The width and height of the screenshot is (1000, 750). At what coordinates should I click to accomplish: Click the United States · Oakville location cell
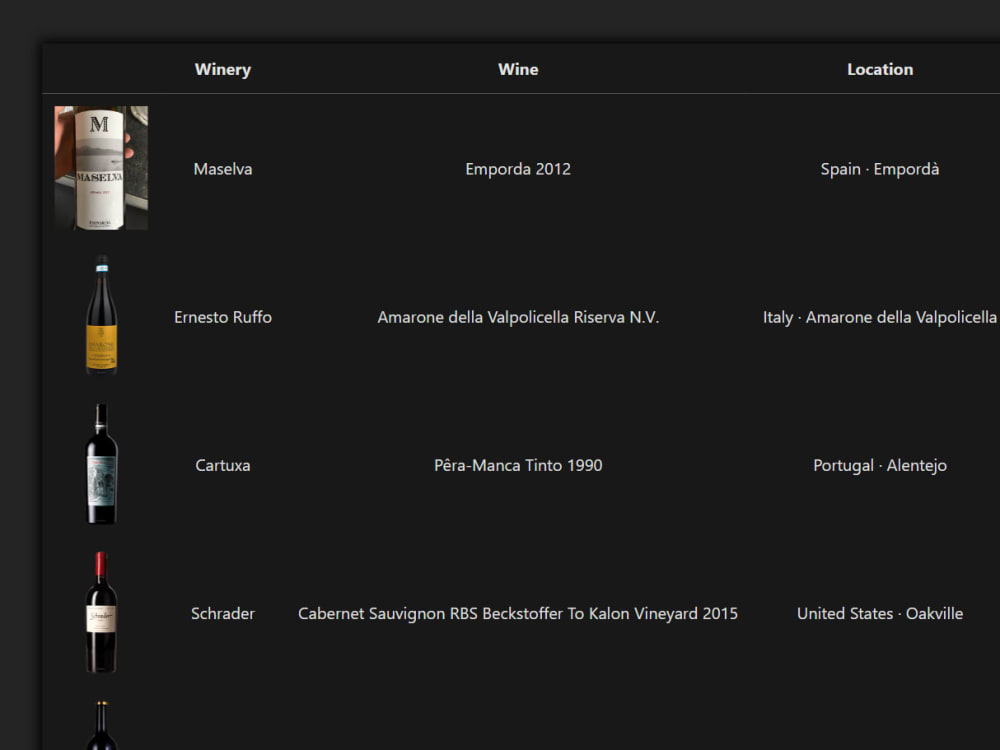tap(879, 613)
